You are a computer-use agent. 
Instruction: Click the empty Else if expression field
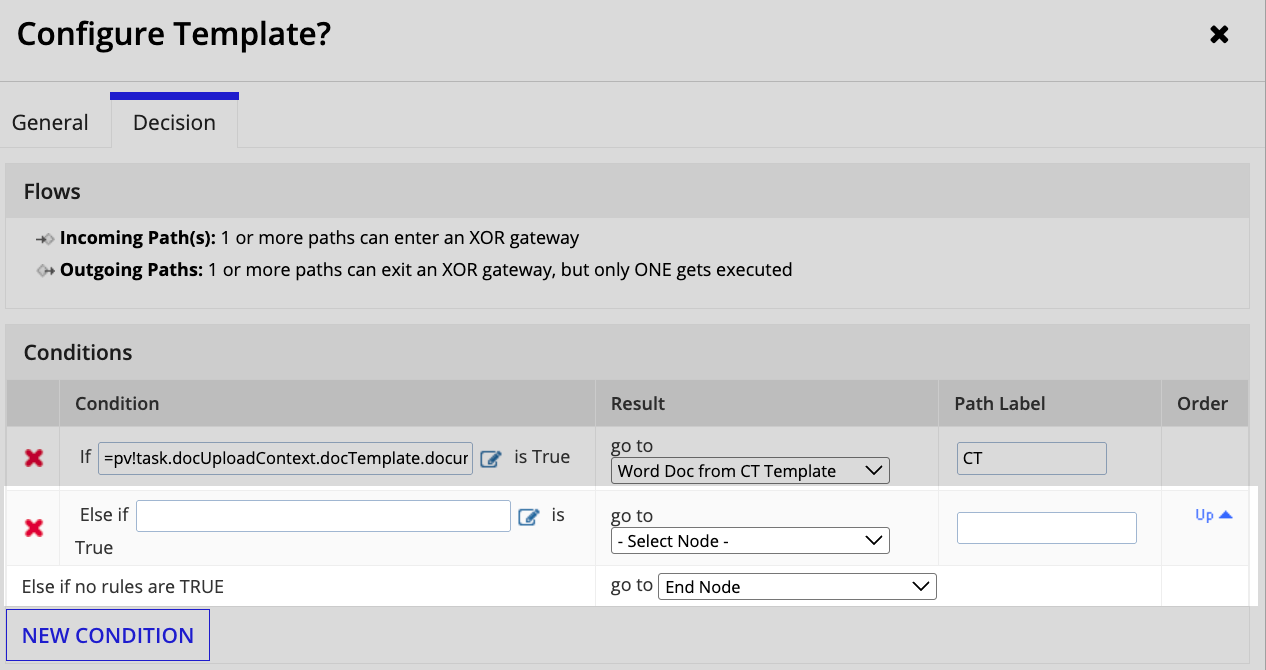(323, 516)
